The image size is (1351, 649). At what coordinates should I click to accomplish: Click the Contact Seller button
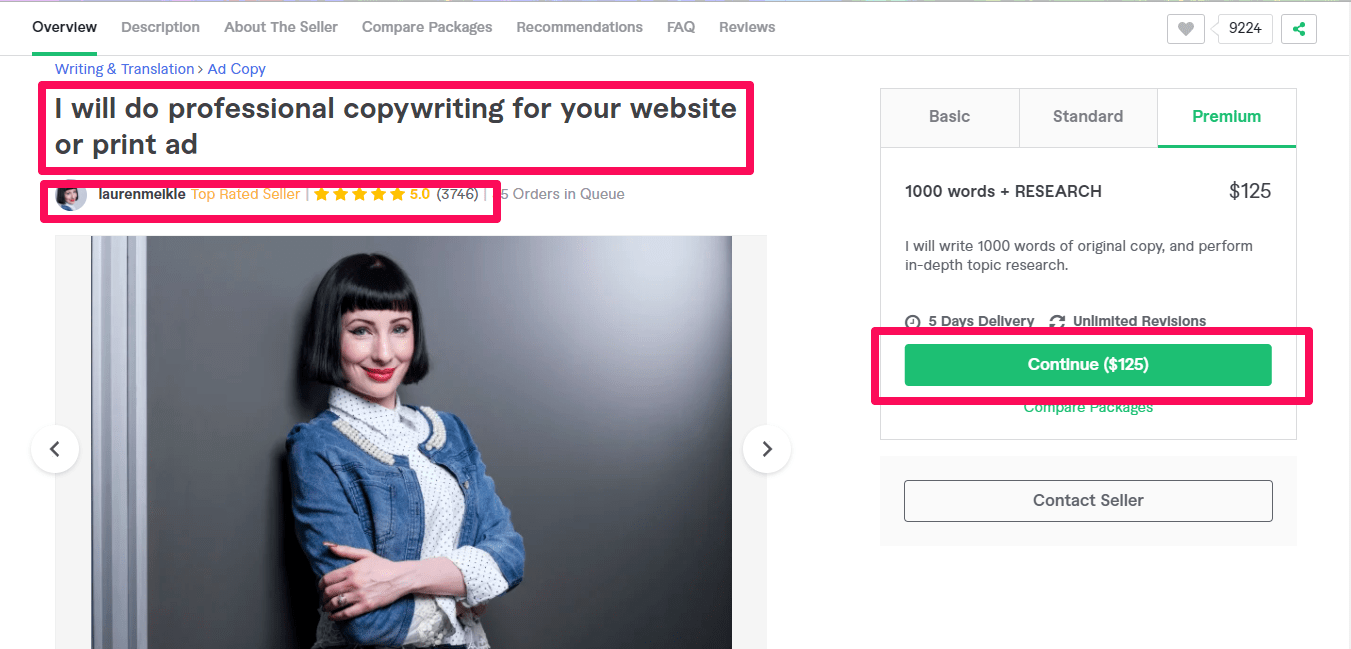click(x=1088, y=501)
